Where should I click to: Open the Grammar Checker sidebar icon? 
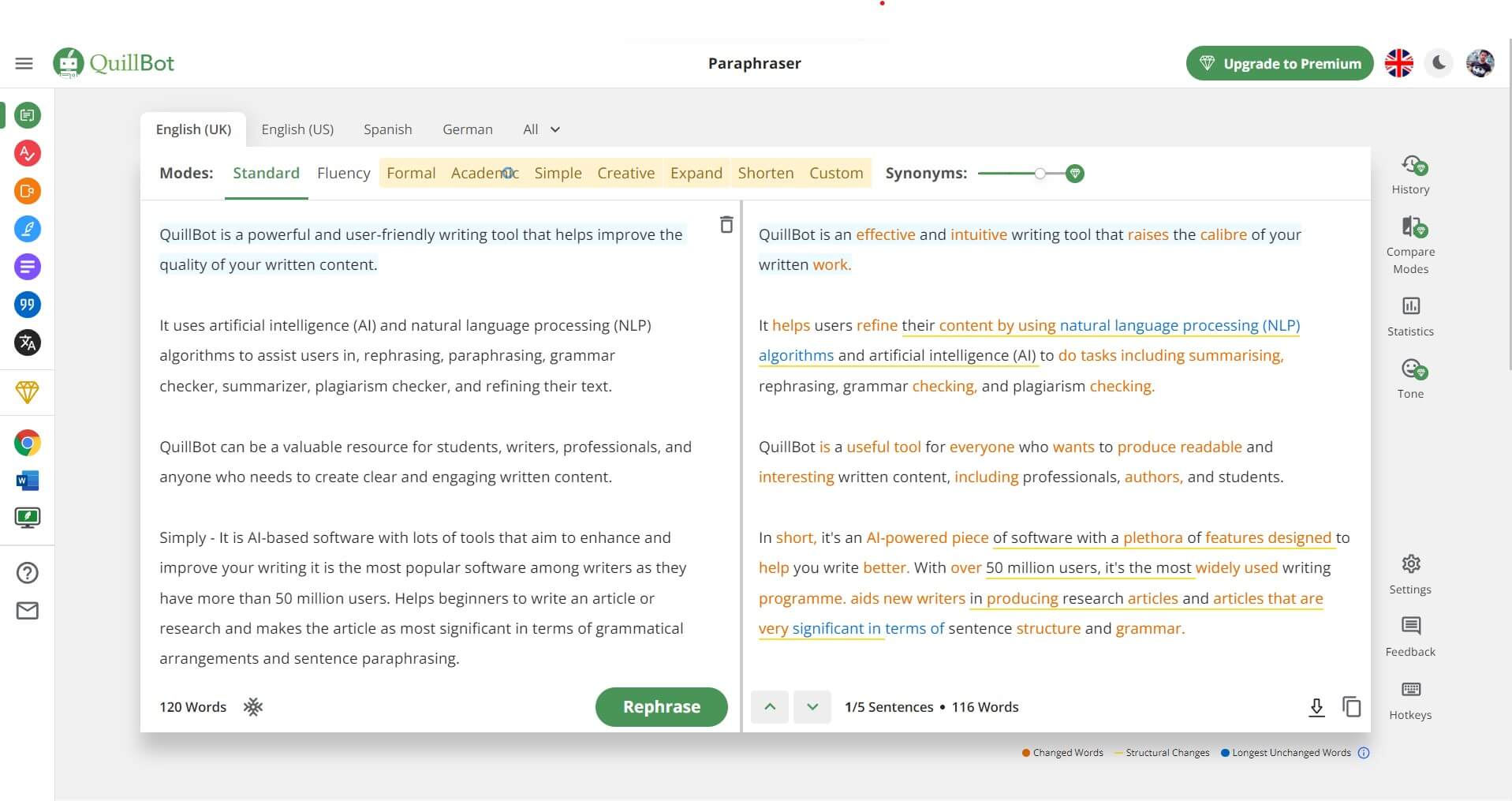click(28, 153)
